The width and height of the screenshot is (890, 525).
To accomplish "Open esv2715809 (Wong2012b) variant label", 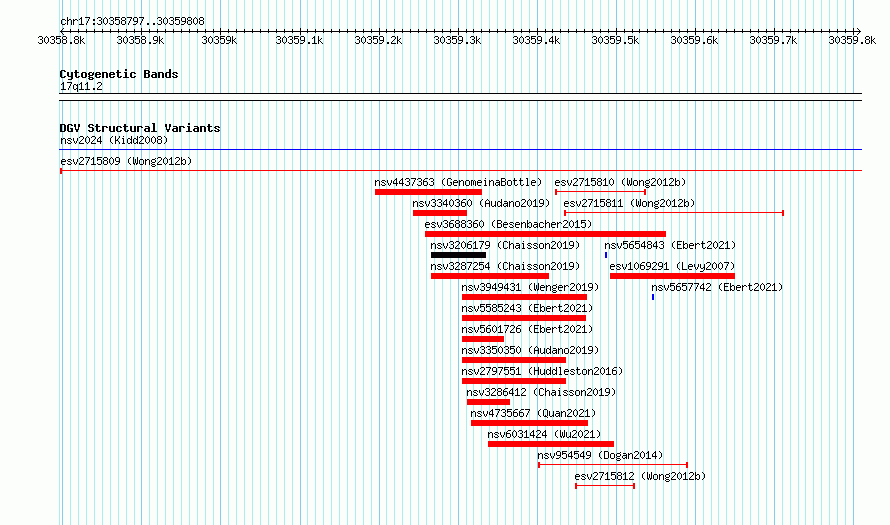I will pyautogui.click(x=126, y=161).
